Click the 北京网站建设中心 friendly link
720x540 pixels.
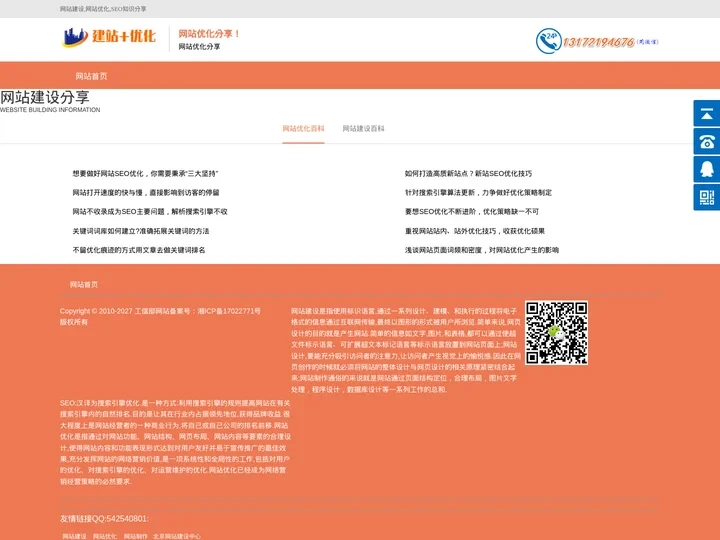click(177, 536)
